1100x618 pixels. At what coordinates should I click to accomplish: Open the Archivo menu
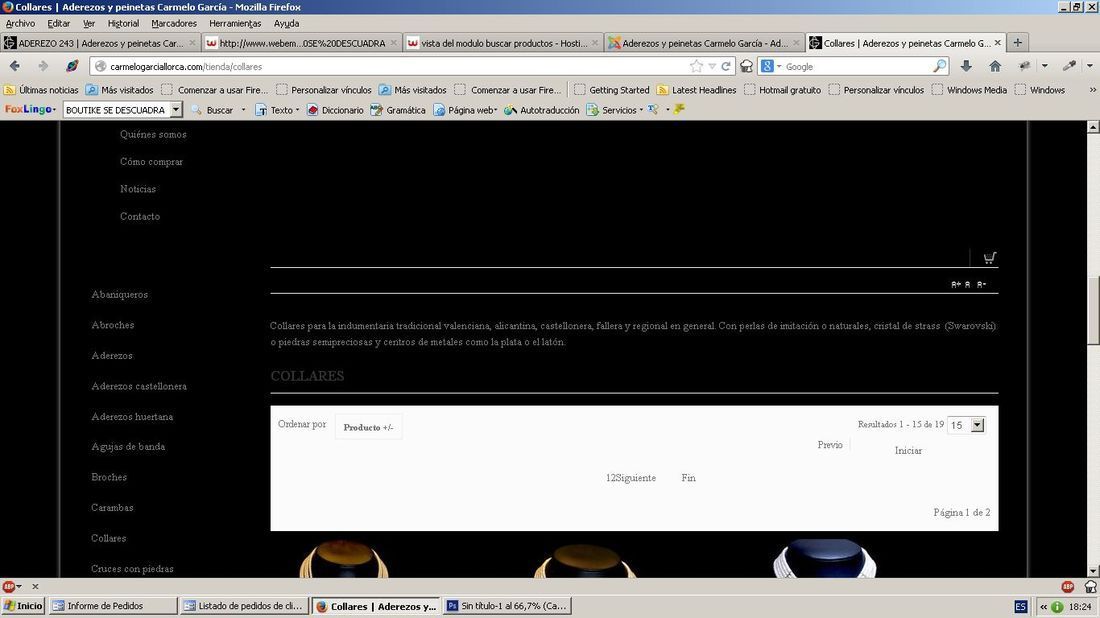pos(20,23)
